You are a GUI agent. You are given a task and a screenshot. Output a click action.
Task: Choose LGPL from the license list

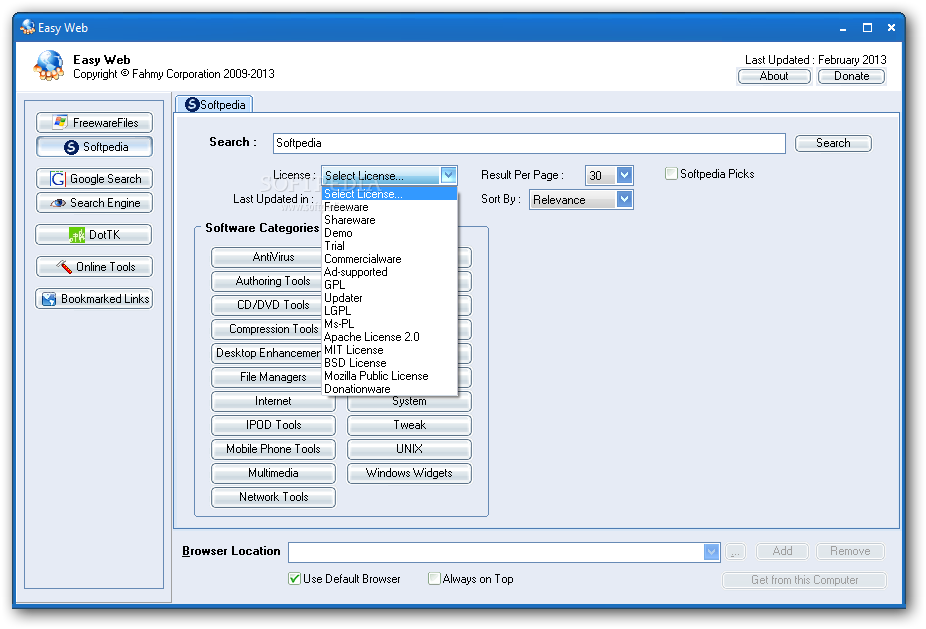(390, 311)
